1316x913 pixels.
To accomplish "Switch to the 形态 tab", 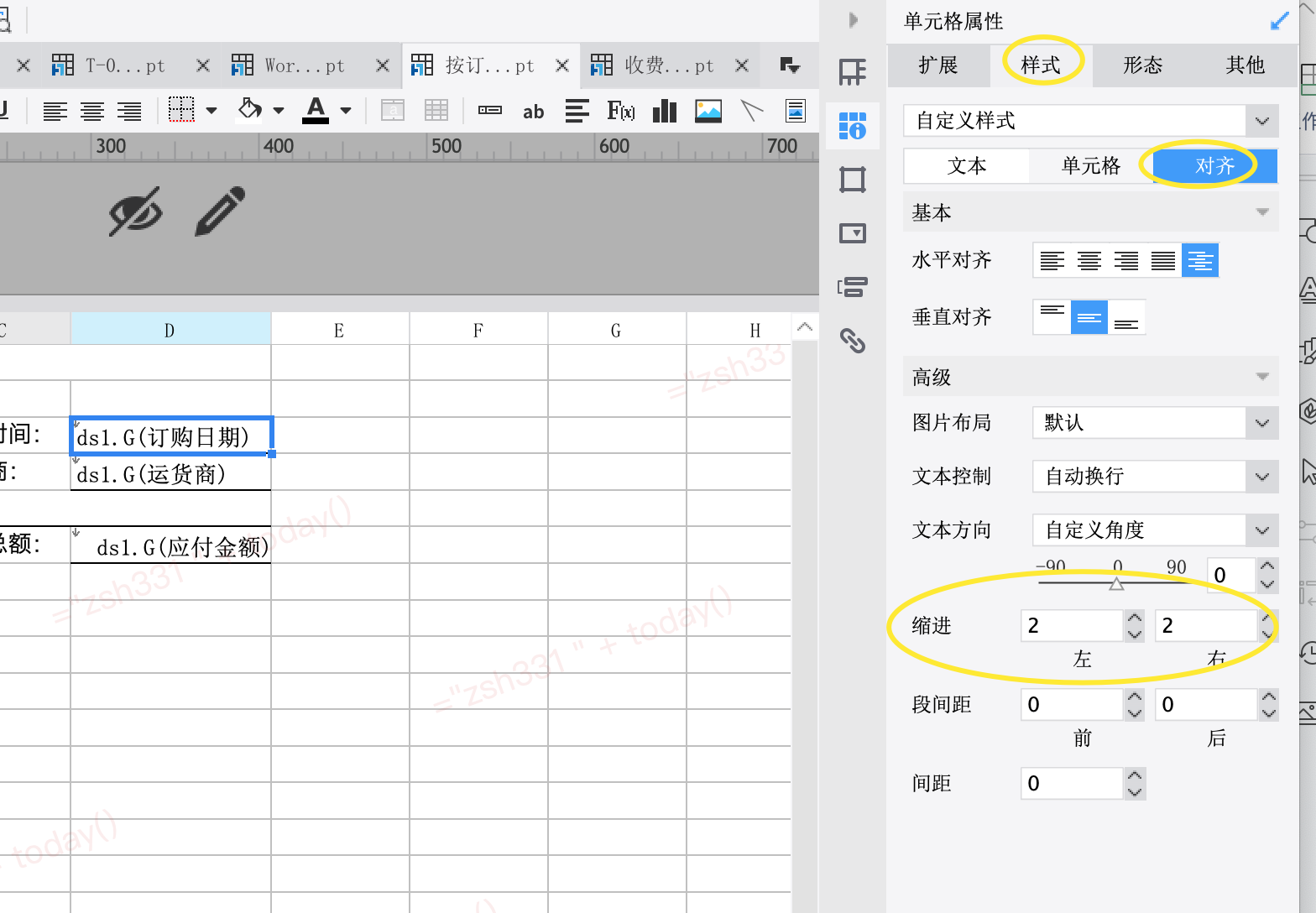I will pyautogui.click(x=1143, y=65).
